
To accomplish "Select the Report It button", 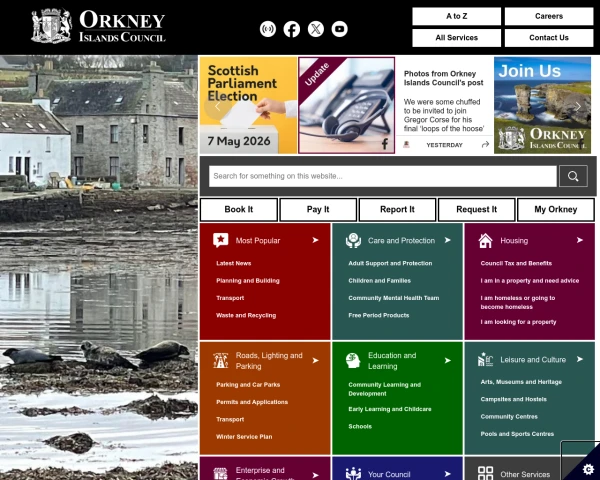I will tap(397, 209).
